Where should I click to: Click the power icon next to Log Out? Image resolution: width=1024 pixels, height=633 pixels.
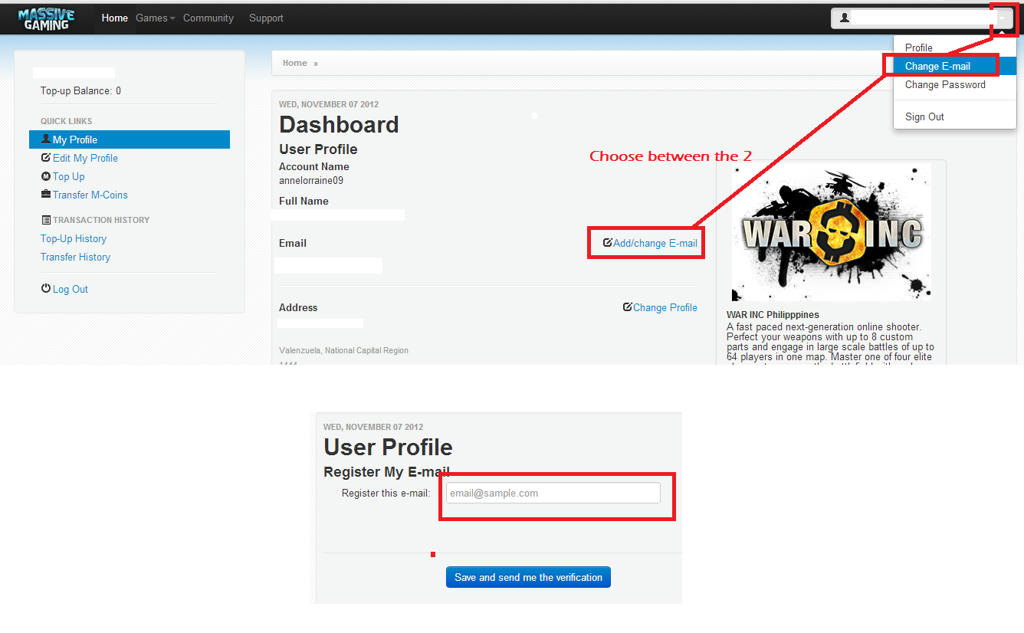coord(46,289)
